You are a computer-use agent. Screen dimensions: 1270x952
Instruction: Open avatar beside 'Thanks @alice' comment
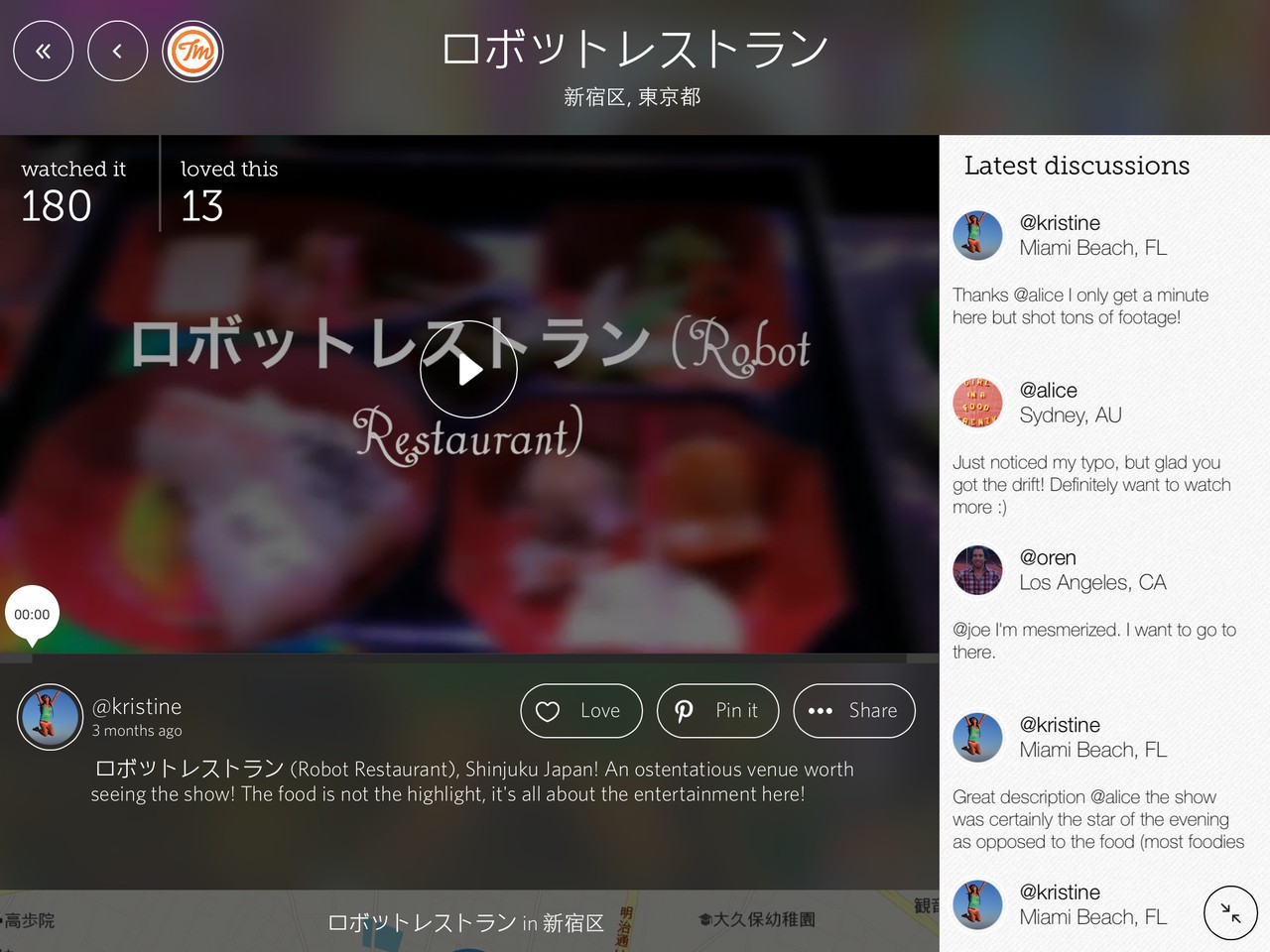pos(977,235)
